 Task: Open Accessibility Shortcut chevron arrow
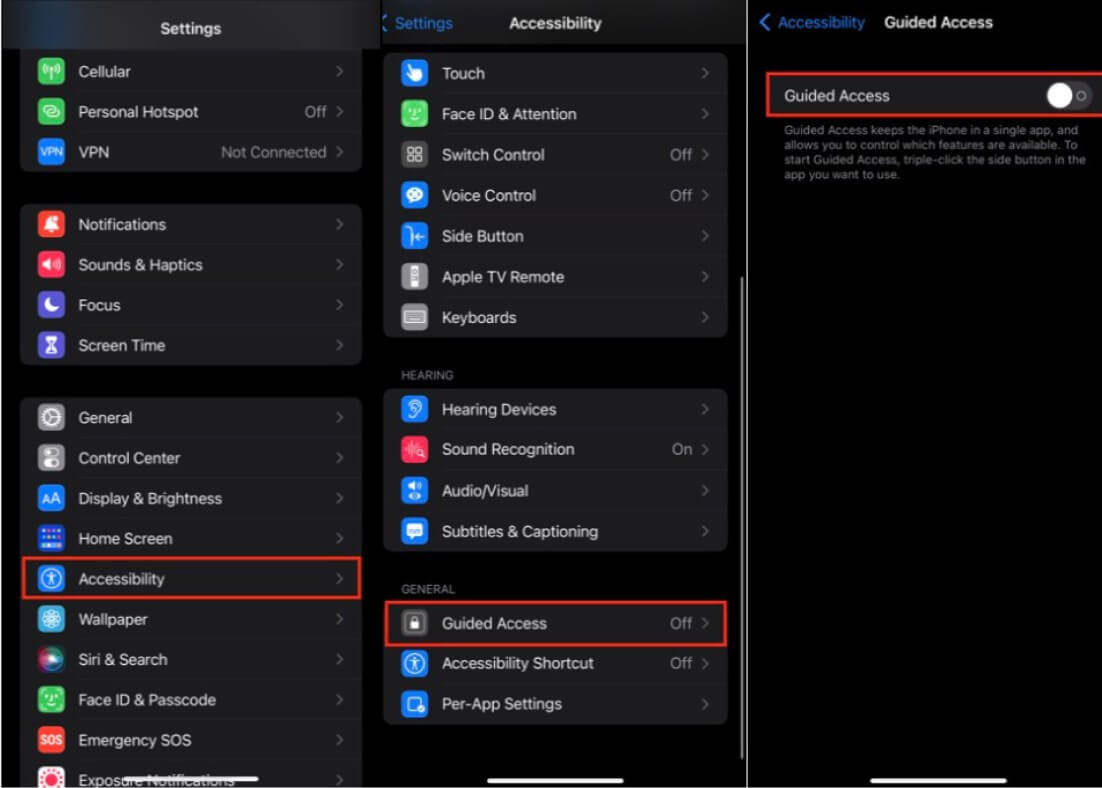click(705, 663)
